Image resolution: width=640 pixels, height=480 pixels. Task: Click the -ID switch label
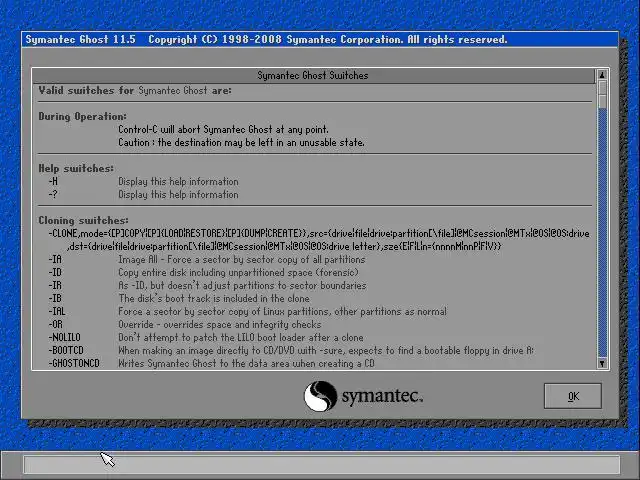click(55, 273)
